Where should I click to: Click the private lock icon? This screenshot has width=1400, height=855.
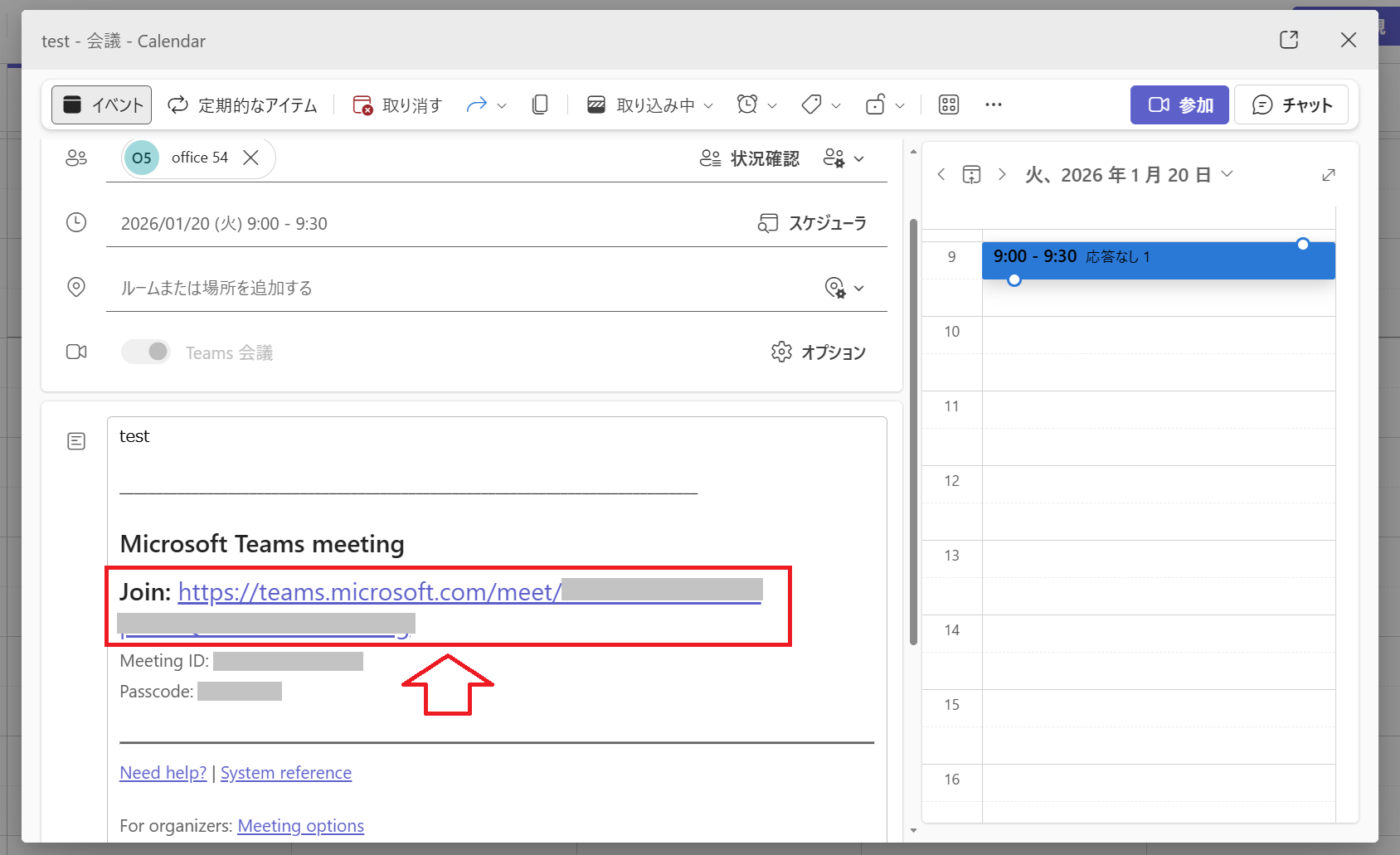click(x=875, y=104)
